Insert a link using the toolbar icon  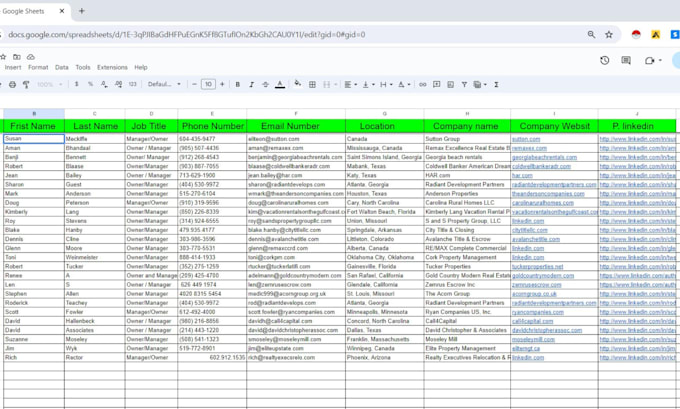(422, 85)
